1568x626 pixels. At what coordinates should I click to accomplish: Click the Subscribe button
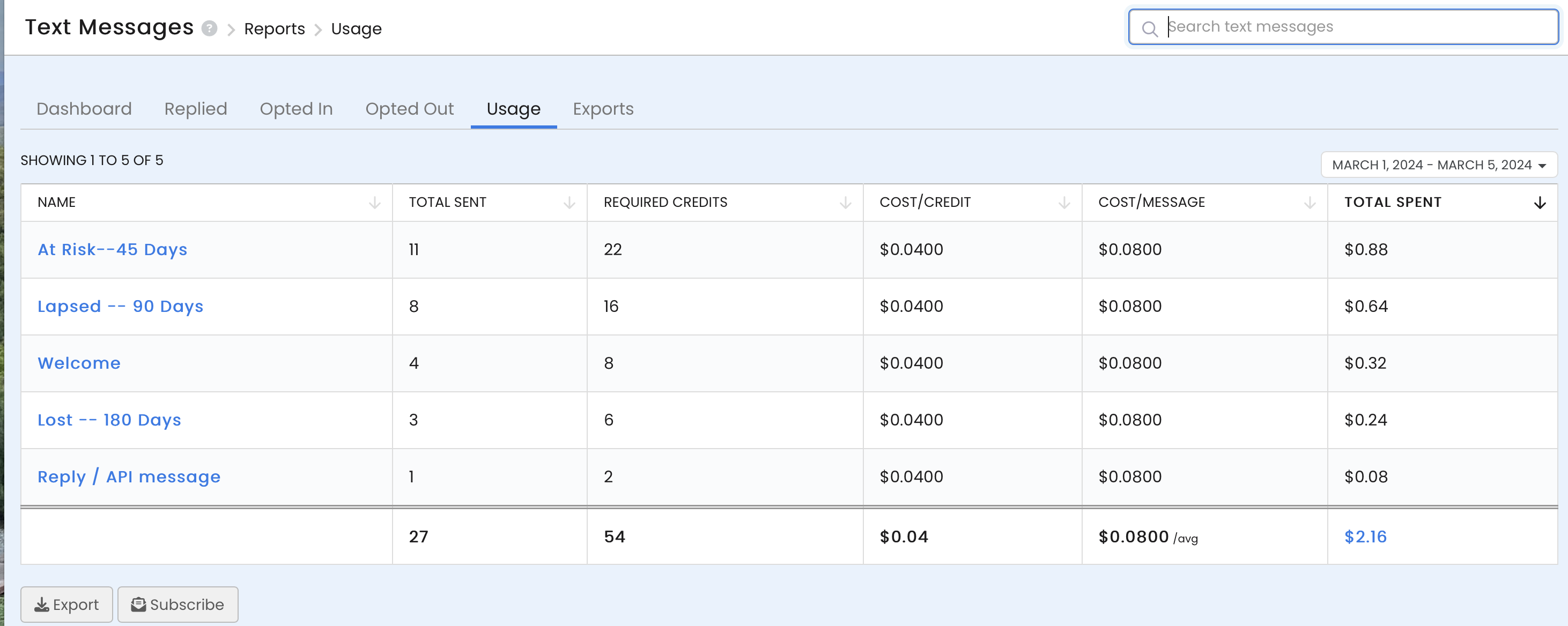pyautogui.click(x=177, y=604)
